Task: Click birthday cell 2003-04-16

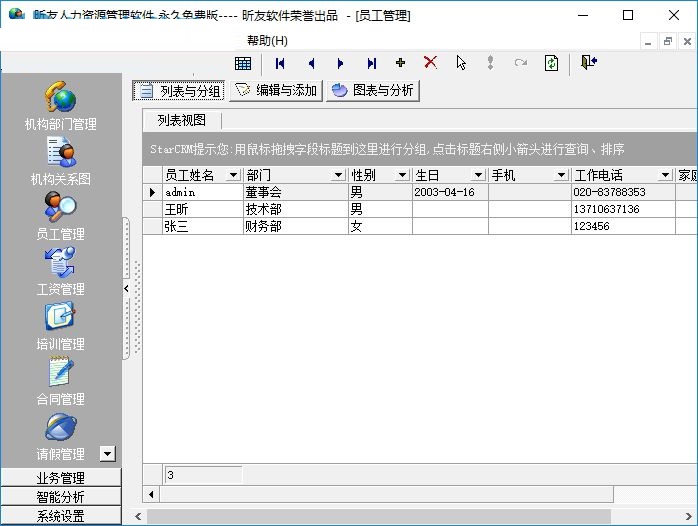Action: [450, 192]
